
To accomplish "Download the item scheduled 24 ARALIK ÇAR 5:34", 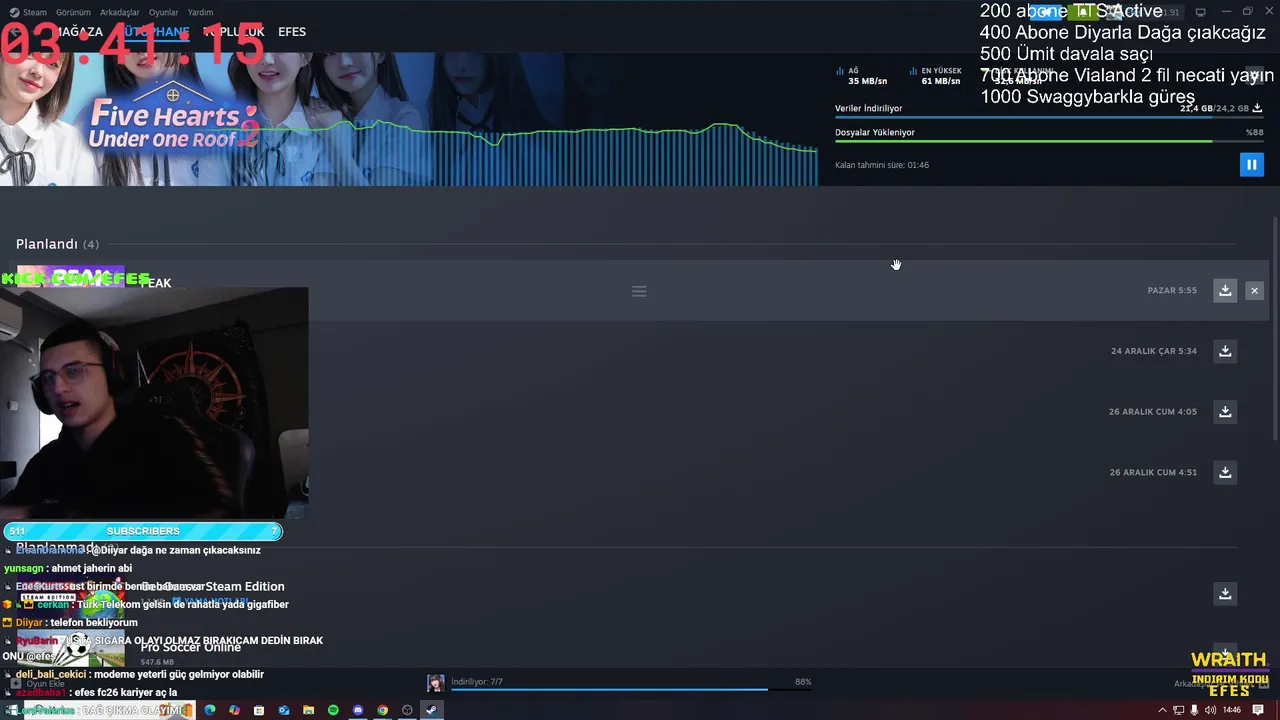I will coord(1225,351).
